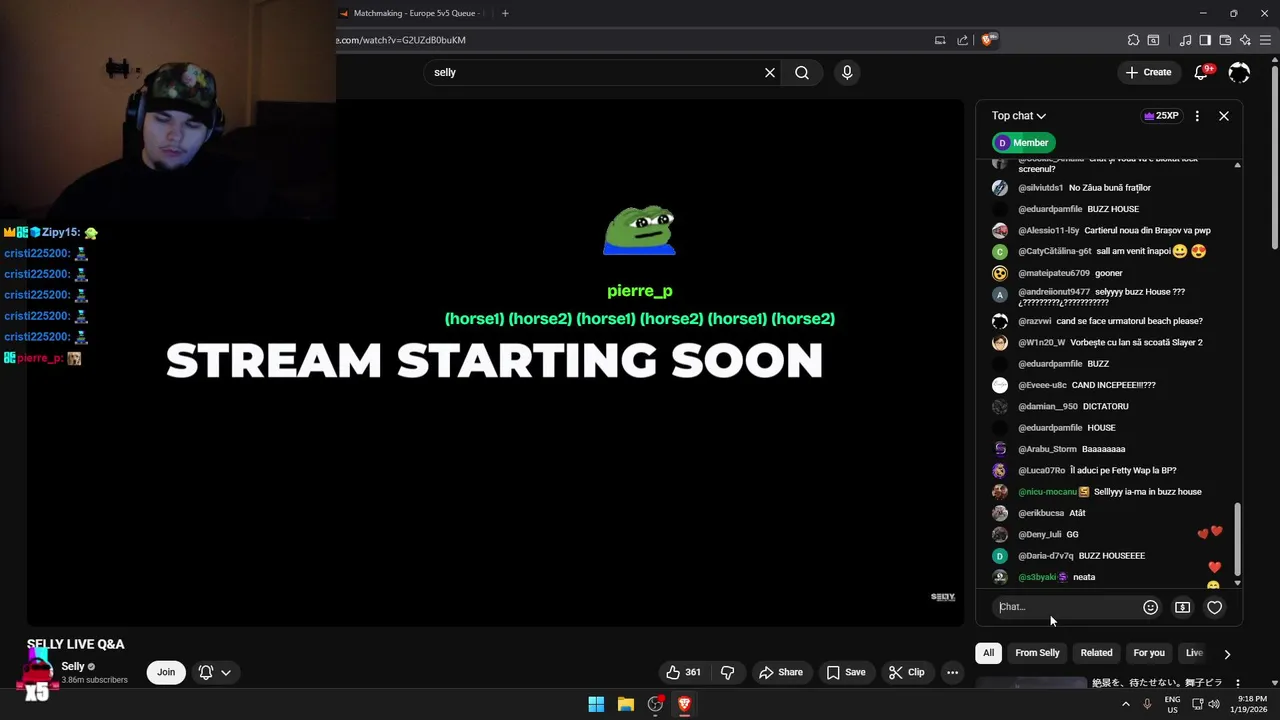This screenshot has height=720, width=1280.
Task: Open Windows Start menu
Action: pos(596,704)
